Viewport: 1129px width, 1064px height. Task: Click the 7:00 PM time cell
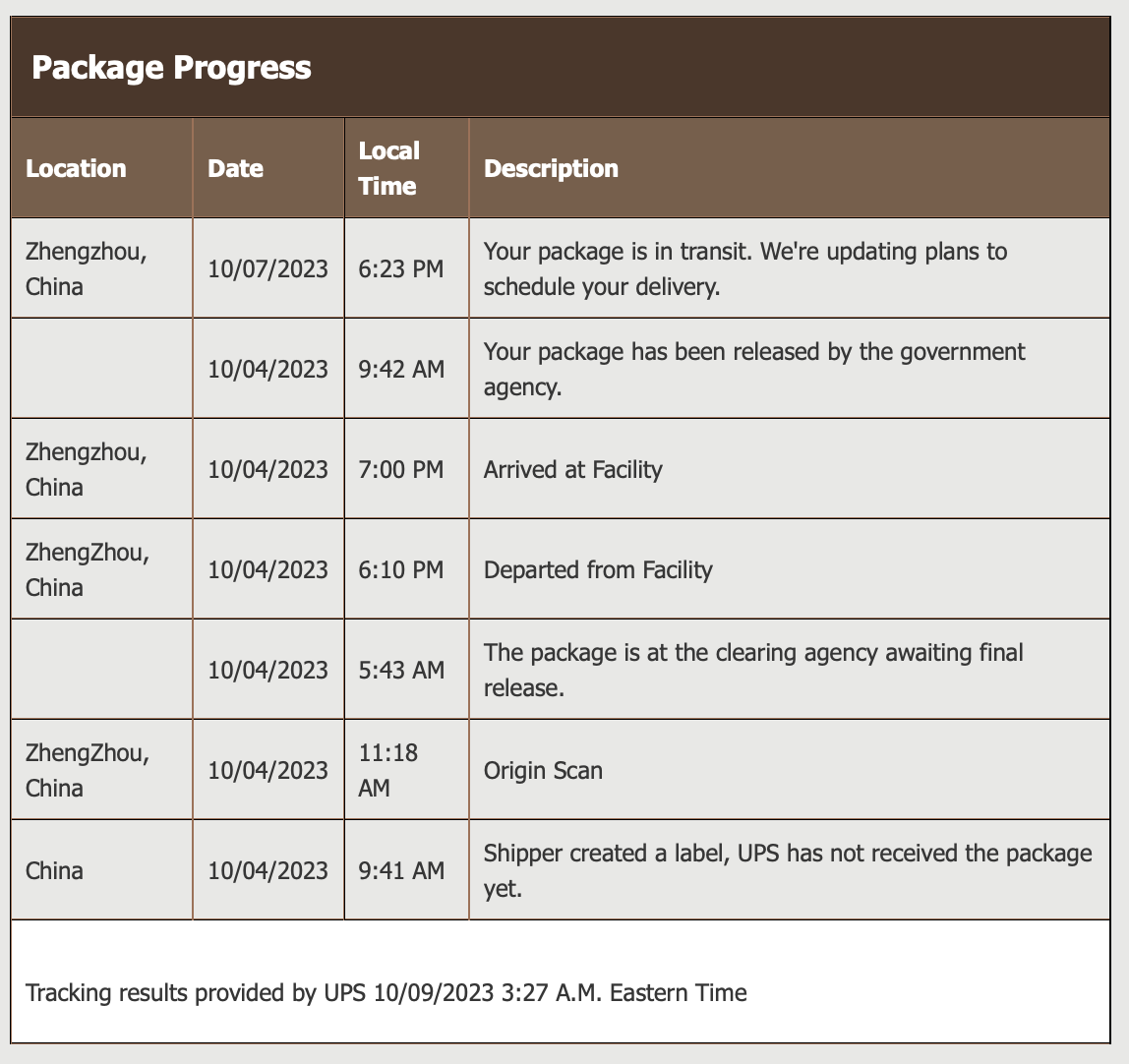click(401, 469)
